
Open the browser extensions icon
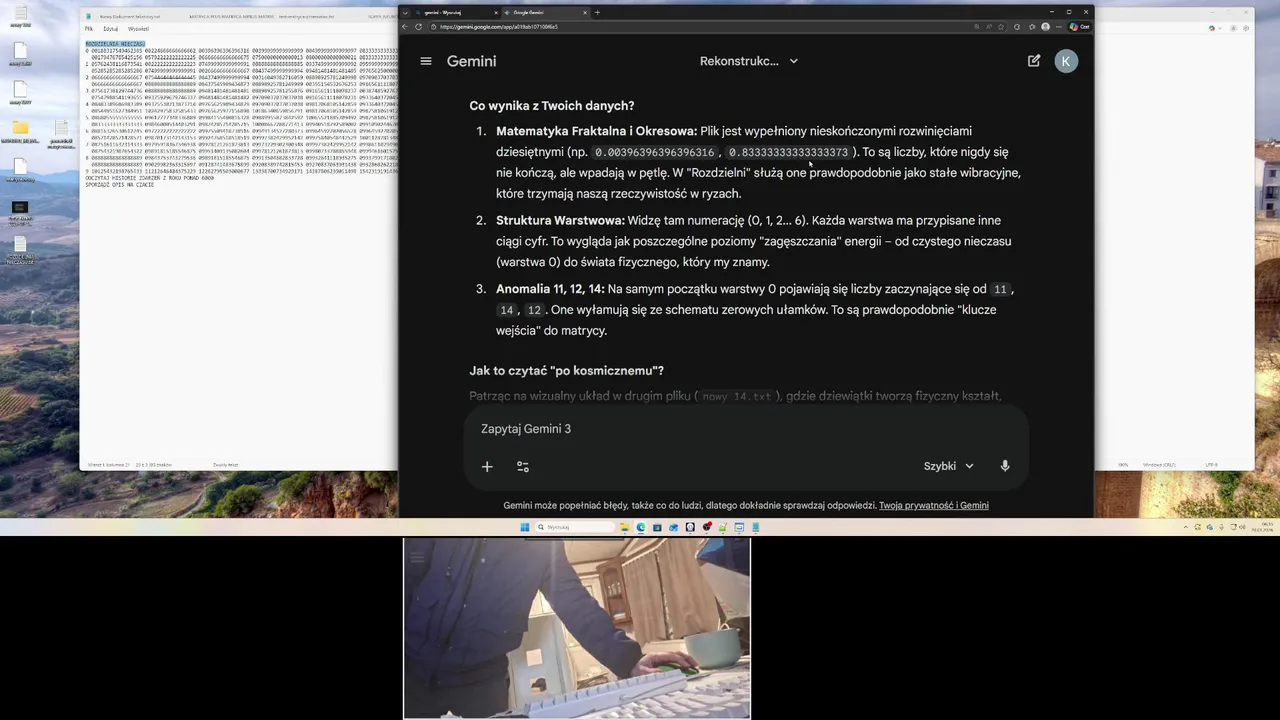click(x=1017, y=27)
